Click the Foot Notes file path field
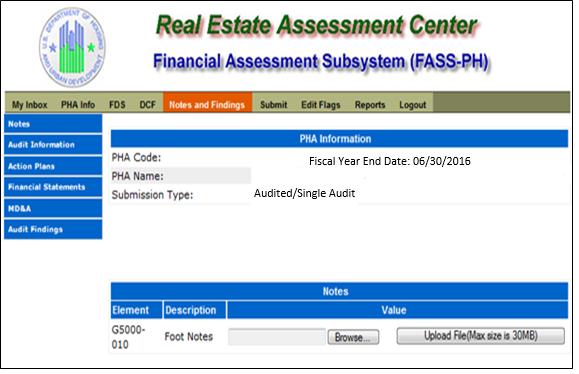The image size is (579, 374). (277, 337)
